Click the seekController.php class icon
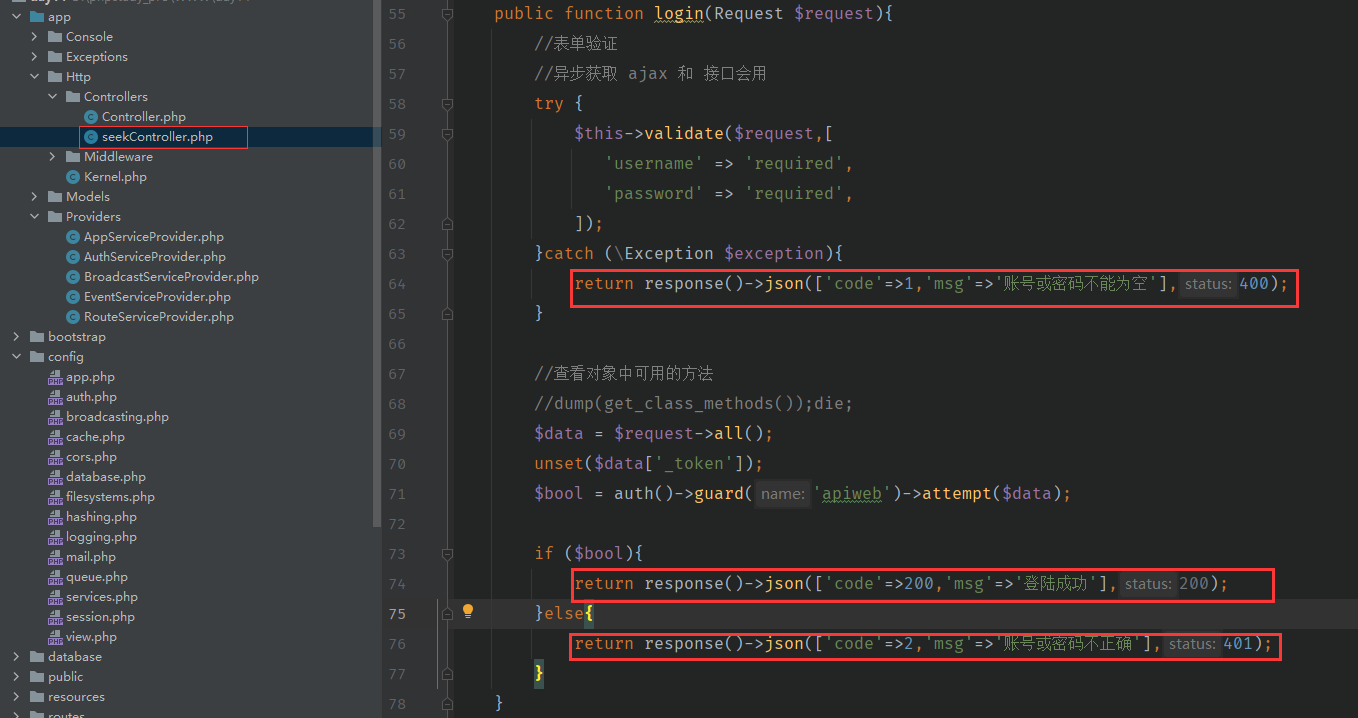 (x=91, y=136)
